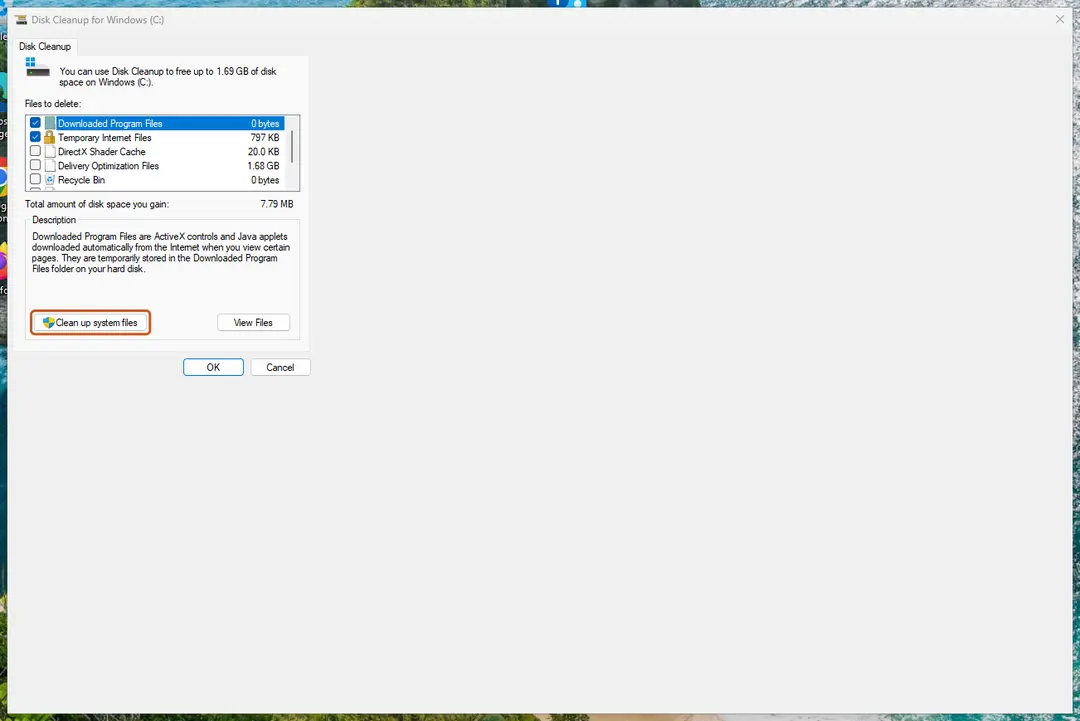Viewport: 1080px width, 721px height.
Task: Click the Cancel button
Action: click(x=280, y=367)
